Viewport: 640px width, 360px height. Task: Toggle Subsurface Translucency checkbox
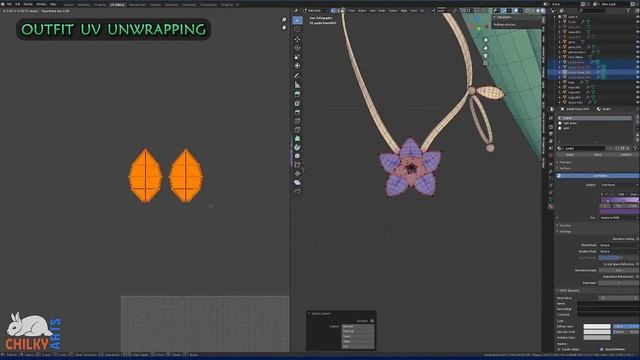[638, 277]
